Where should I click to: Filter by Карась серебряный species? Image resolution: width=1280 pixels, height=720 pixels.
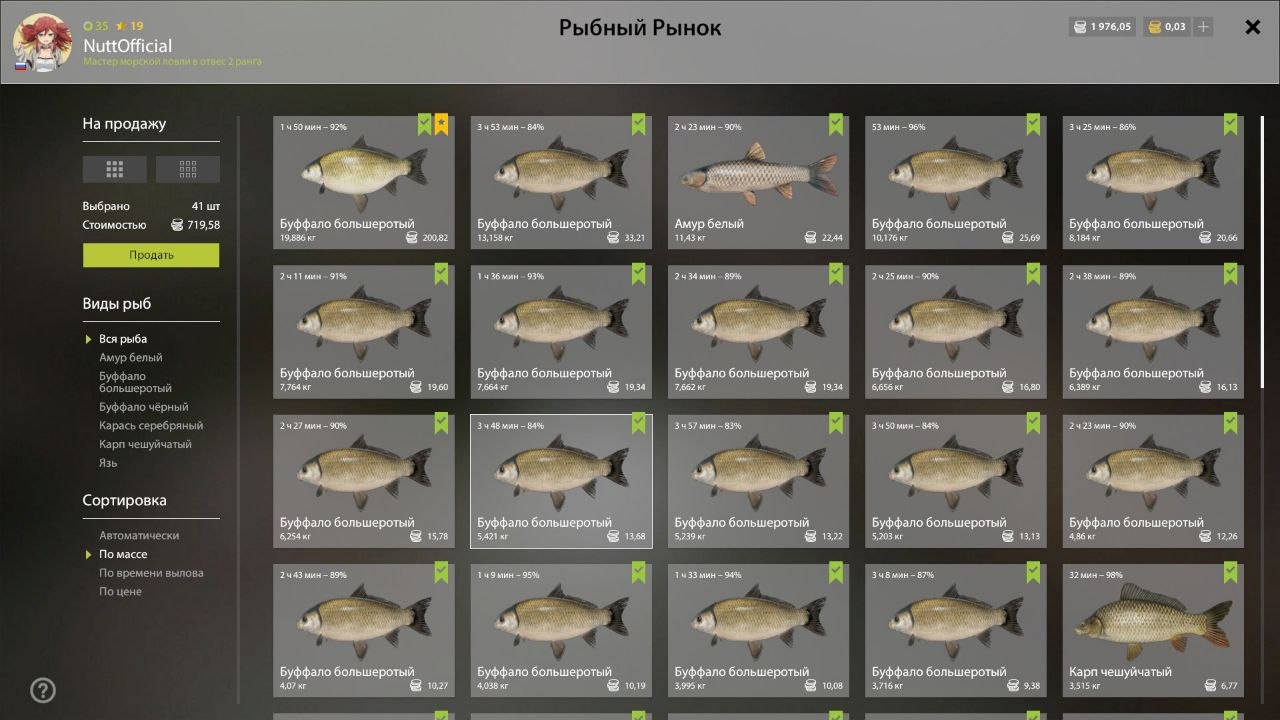coord(151,425)
